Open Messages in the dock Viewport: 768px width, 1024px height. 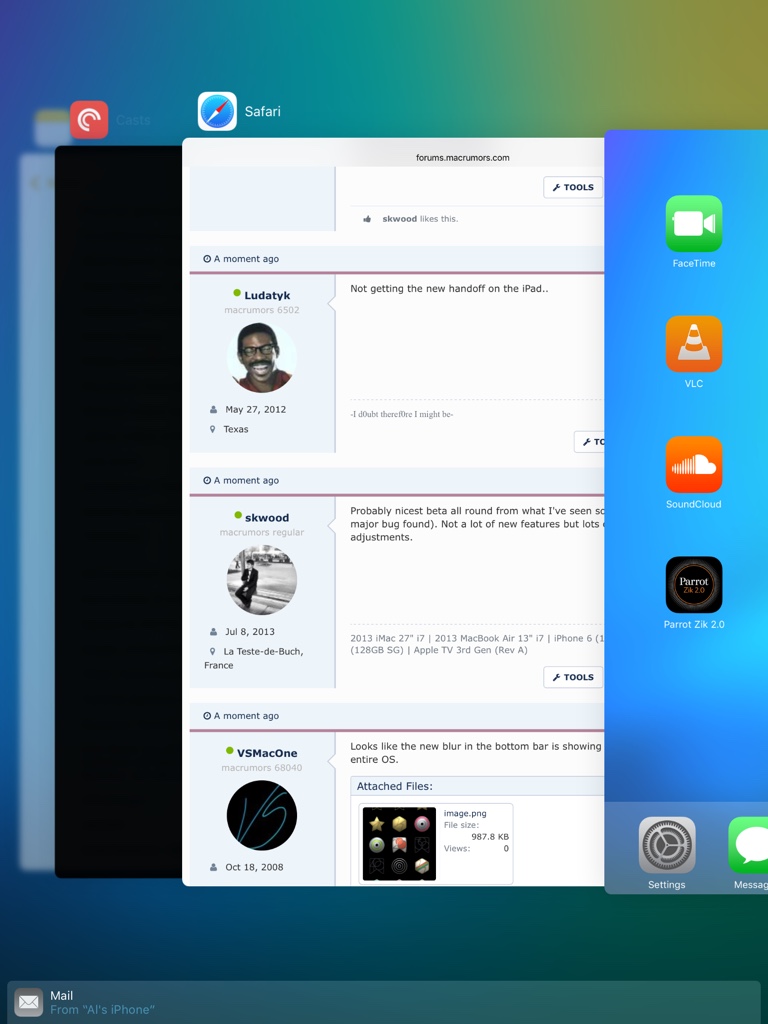750,845
